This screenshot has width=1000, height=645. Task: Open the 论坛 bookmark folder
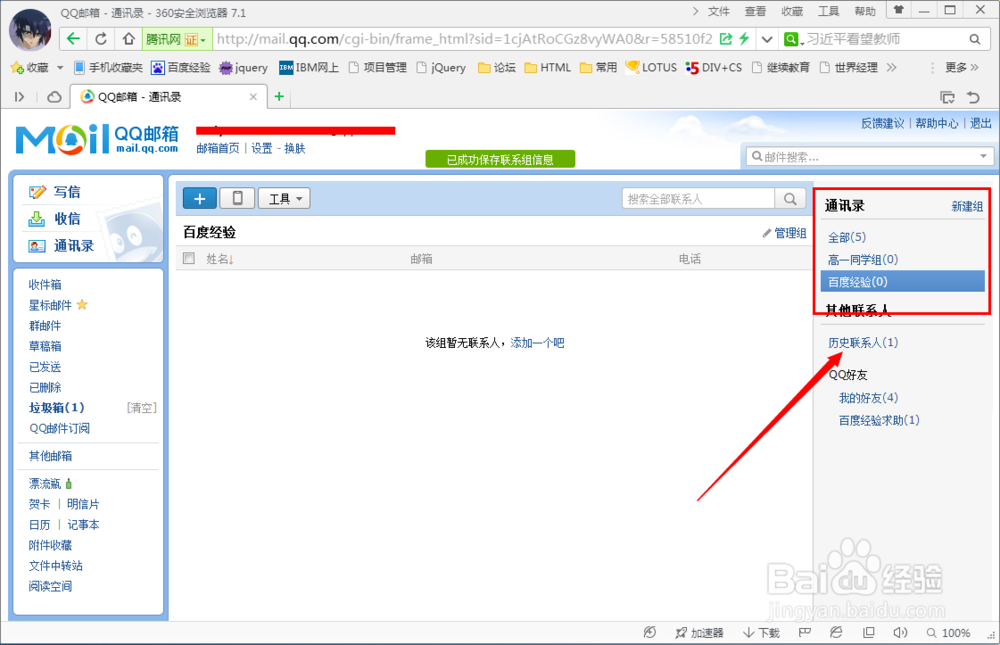[497, 68]
